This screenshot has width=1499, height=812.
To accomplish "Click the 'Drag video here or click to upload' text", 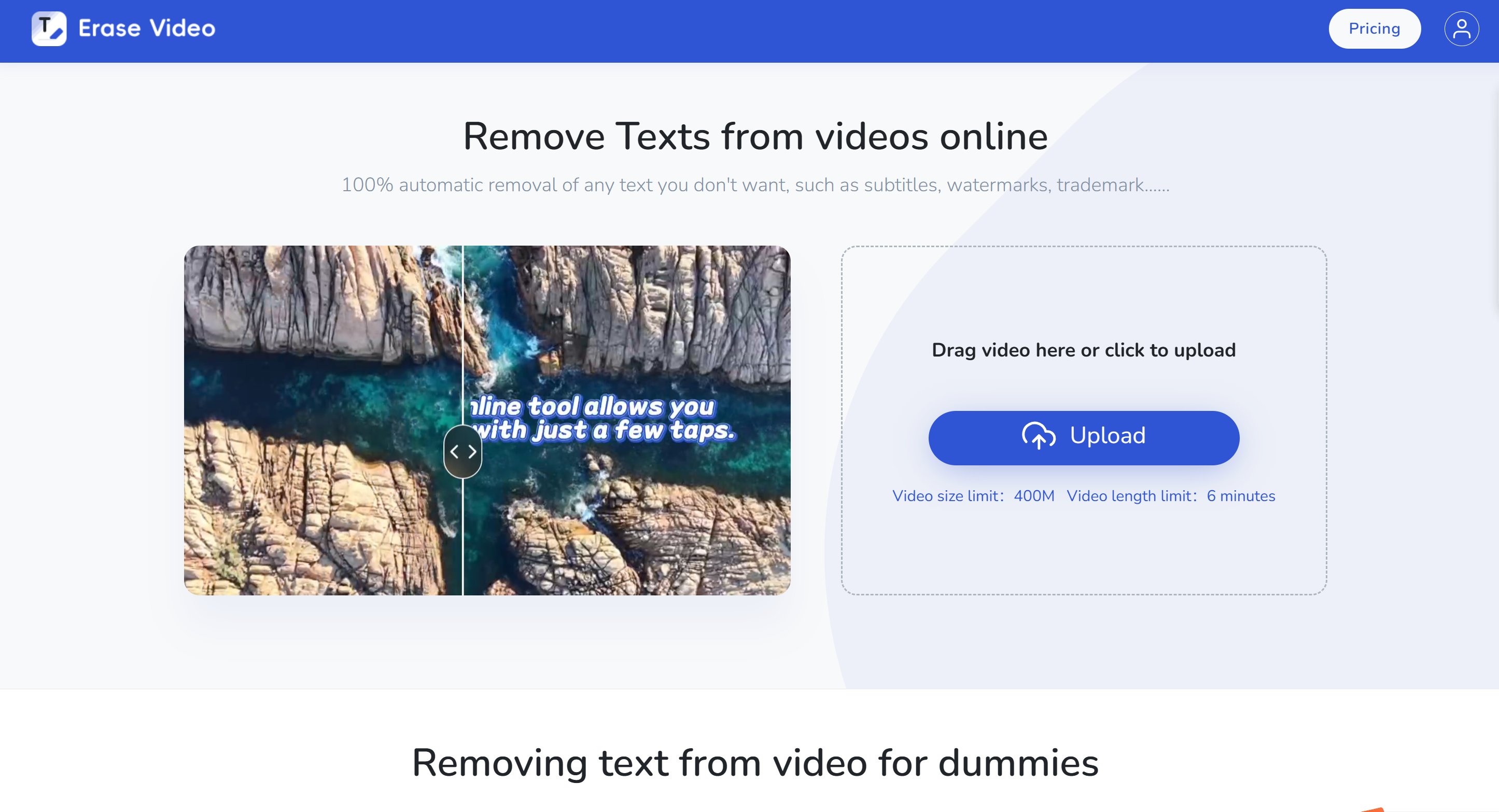I will coord(1084,350).
